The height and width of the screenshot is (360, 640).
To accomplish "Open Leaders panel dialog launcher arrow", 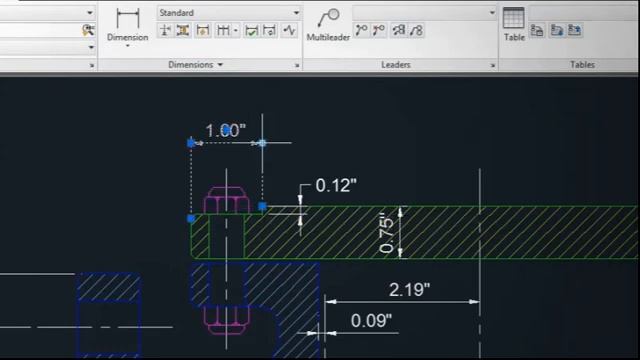I will click(x=493, y=65).
